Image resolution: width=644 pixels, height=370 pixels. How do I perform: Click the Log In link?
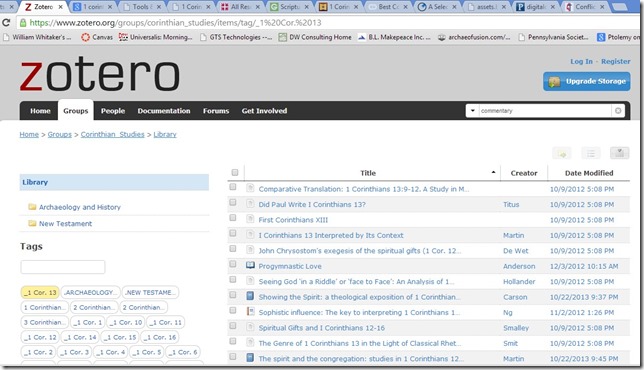click(581, 61)
